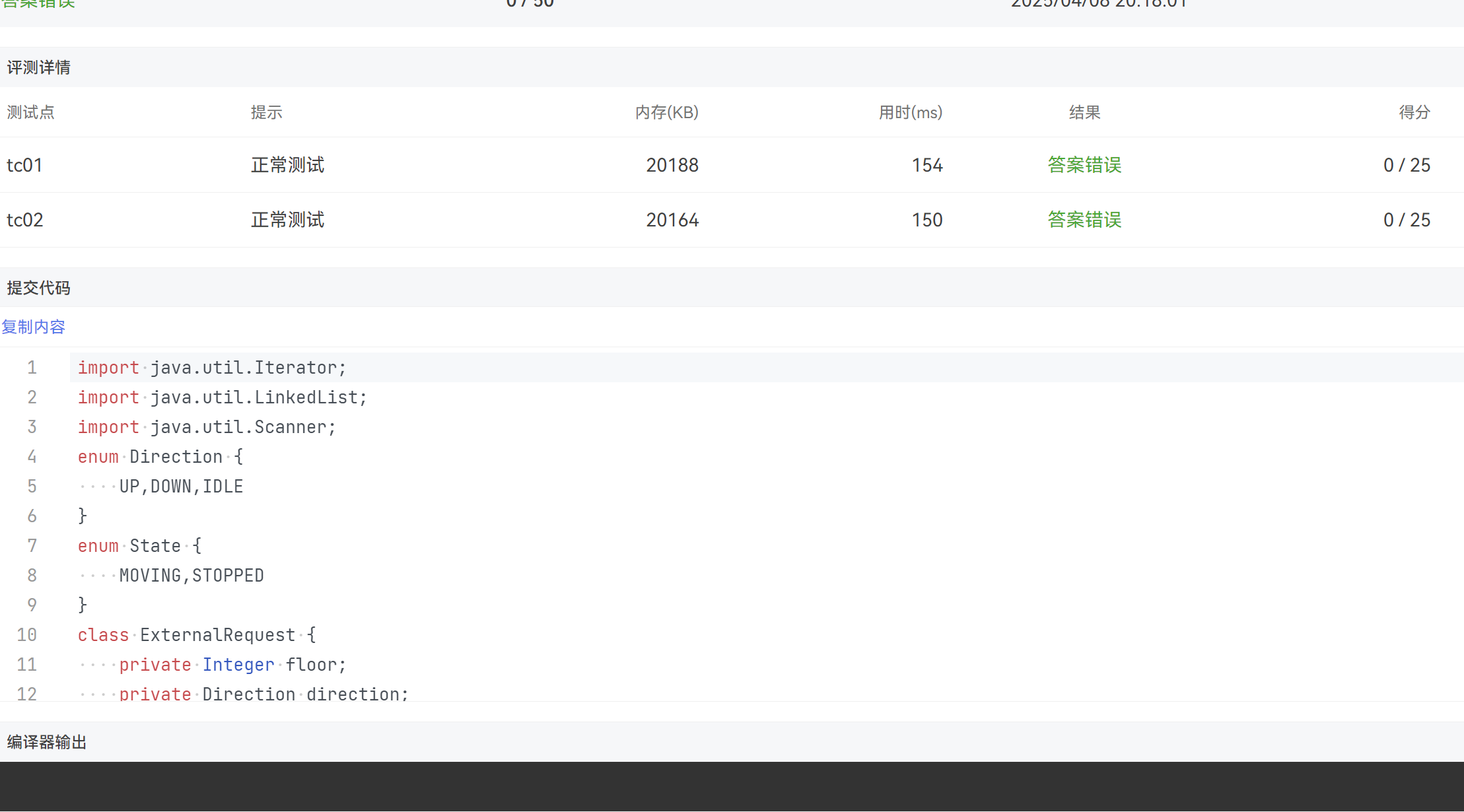Click the tc02 test case row label
This screenshot has width=1464, height=812.
coord(25,220)
